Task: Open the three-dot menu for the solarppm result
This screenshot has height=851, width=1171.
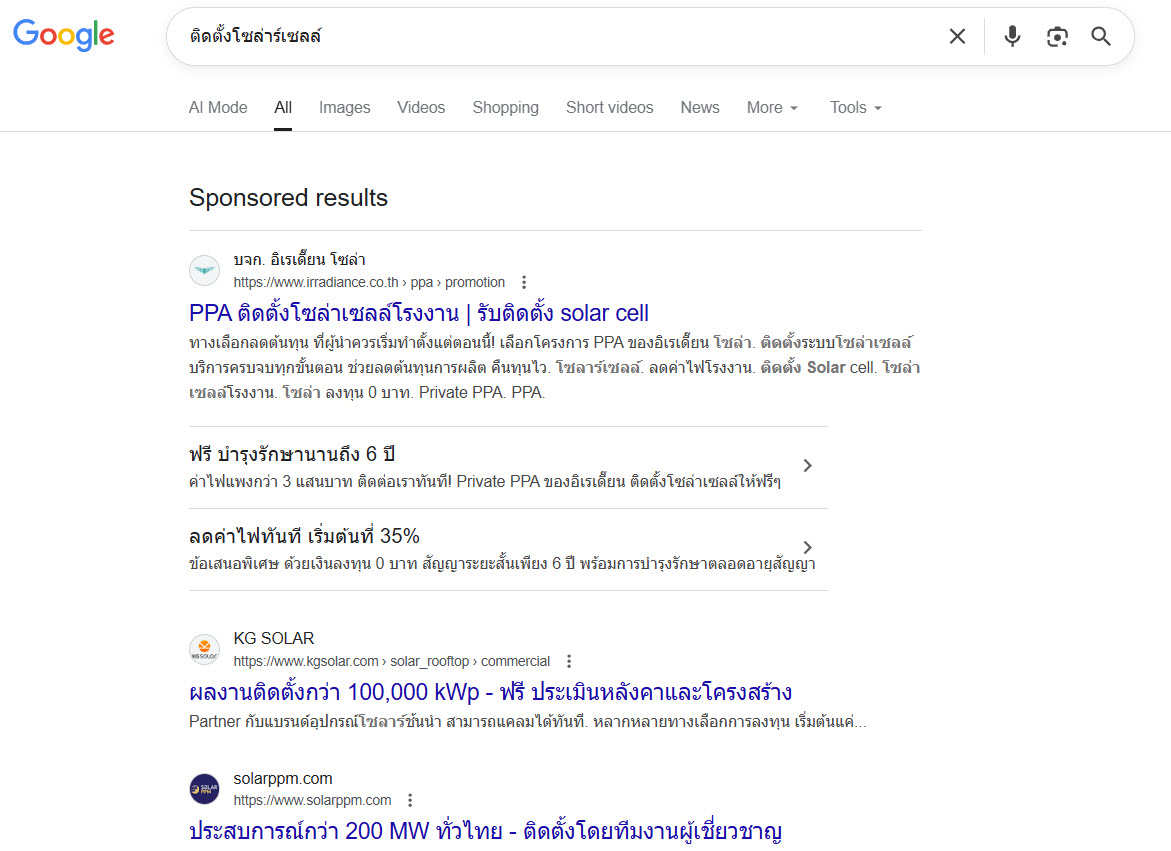Action: point(410,800)
